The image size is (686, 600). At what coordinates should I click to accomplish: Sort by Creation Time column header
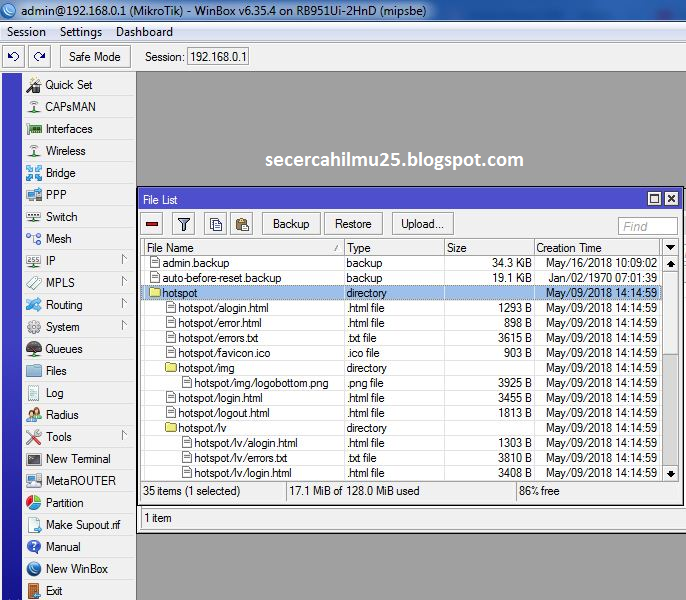point(597,248)
